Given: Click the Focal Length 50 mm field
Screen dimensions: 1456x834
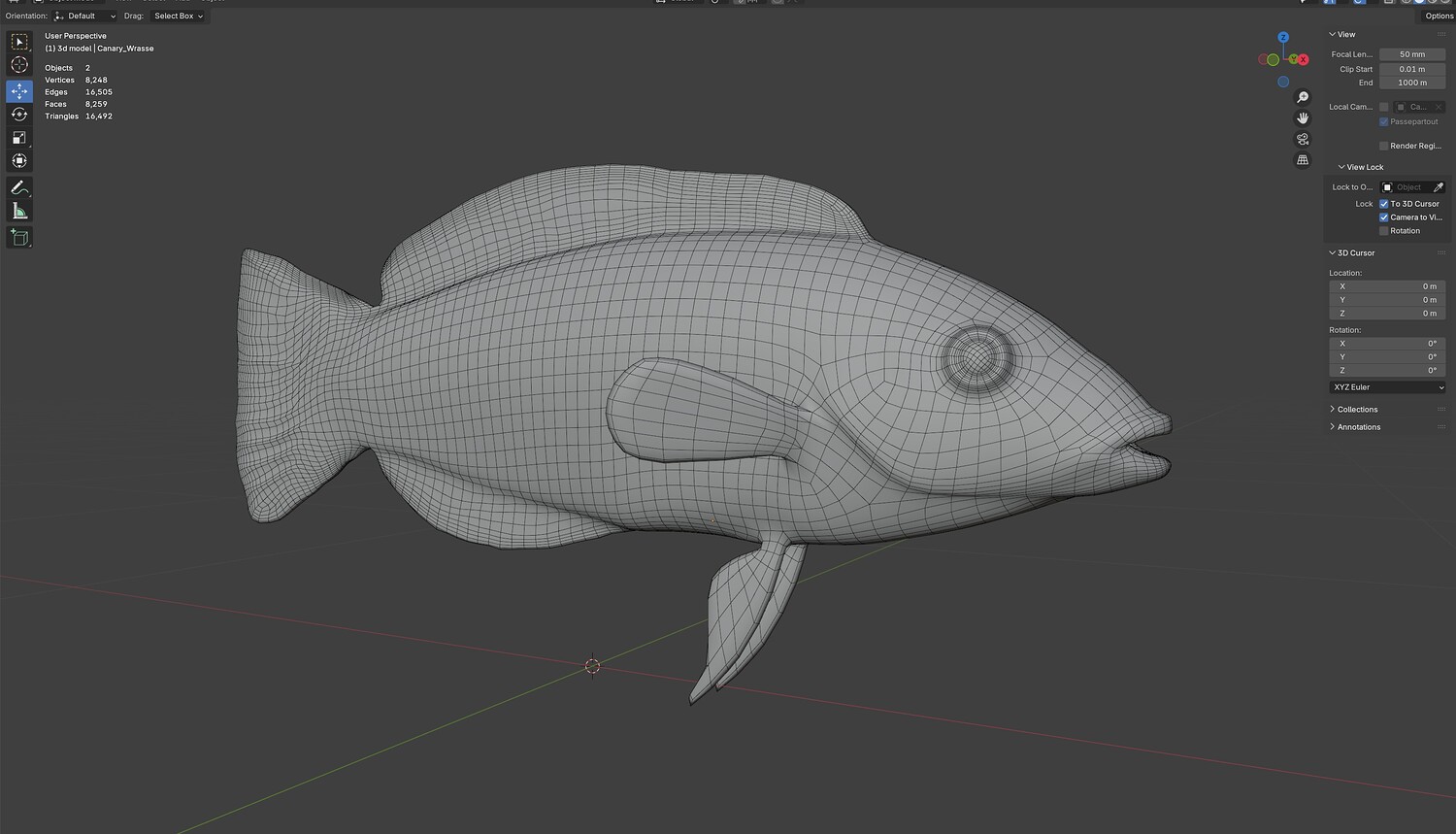Looking at the screenshot, I should [x=1411, y=54].
